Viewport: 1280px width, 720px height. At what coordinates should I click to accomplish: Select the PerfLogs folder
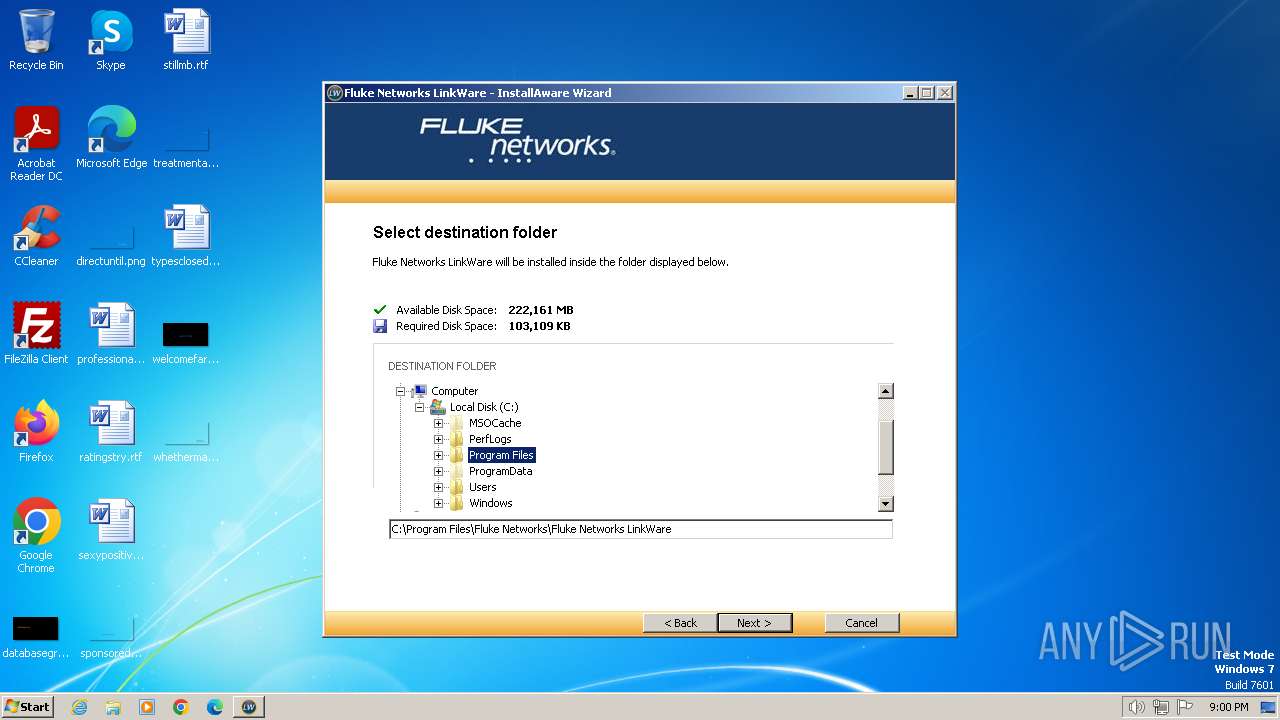pos(490,439)
